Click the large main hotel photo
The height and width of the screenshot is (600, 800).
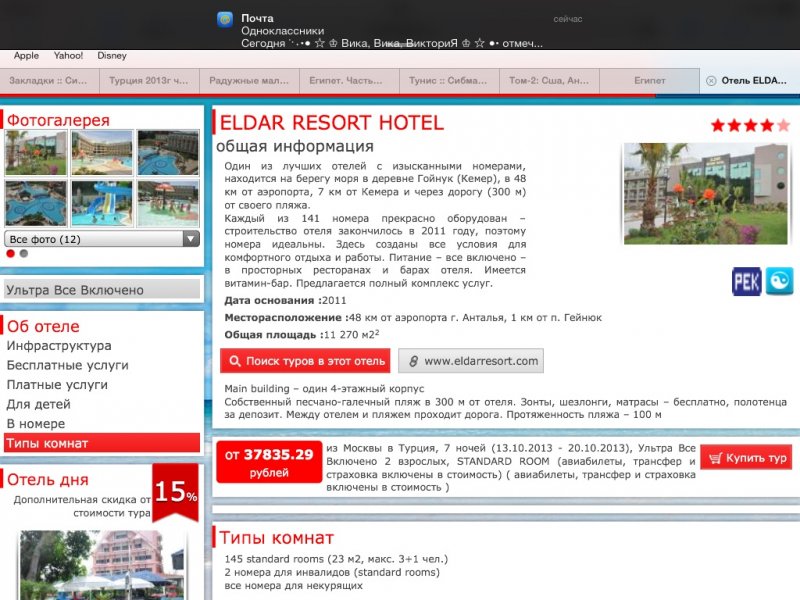(x=706, y=193)
